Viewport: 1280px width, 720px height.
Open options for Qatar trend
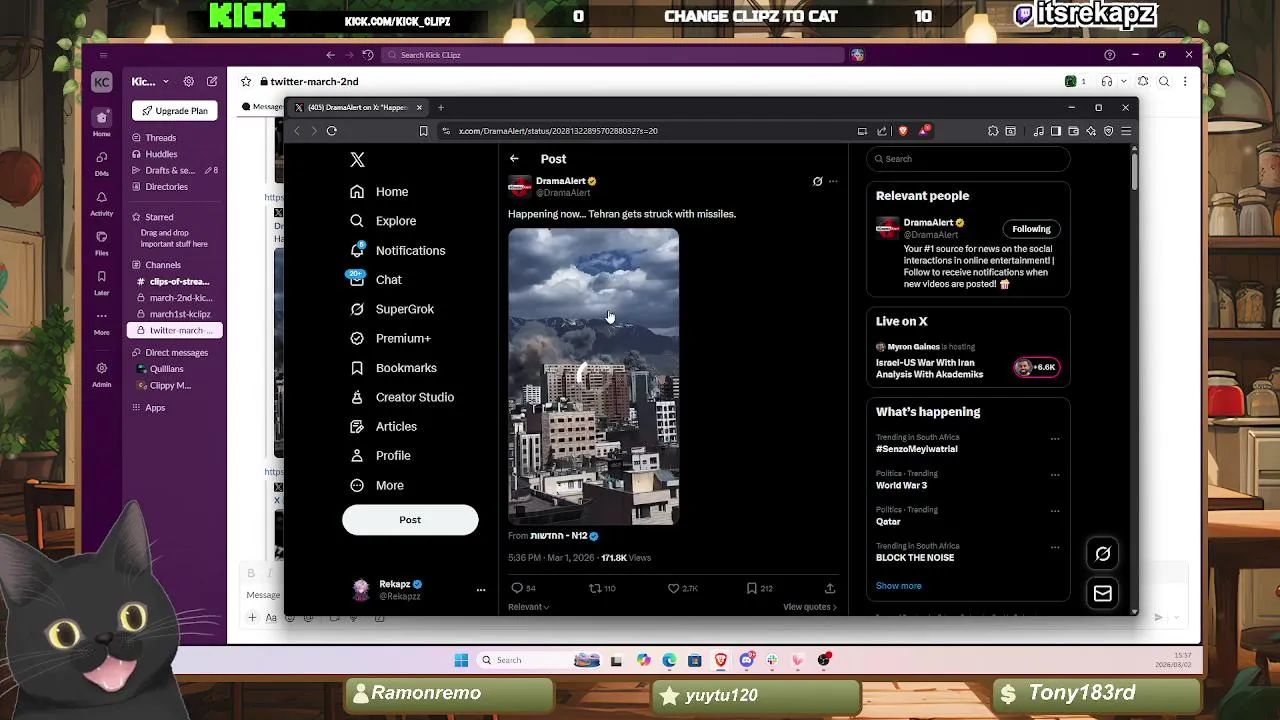[x=1054, y=510]
